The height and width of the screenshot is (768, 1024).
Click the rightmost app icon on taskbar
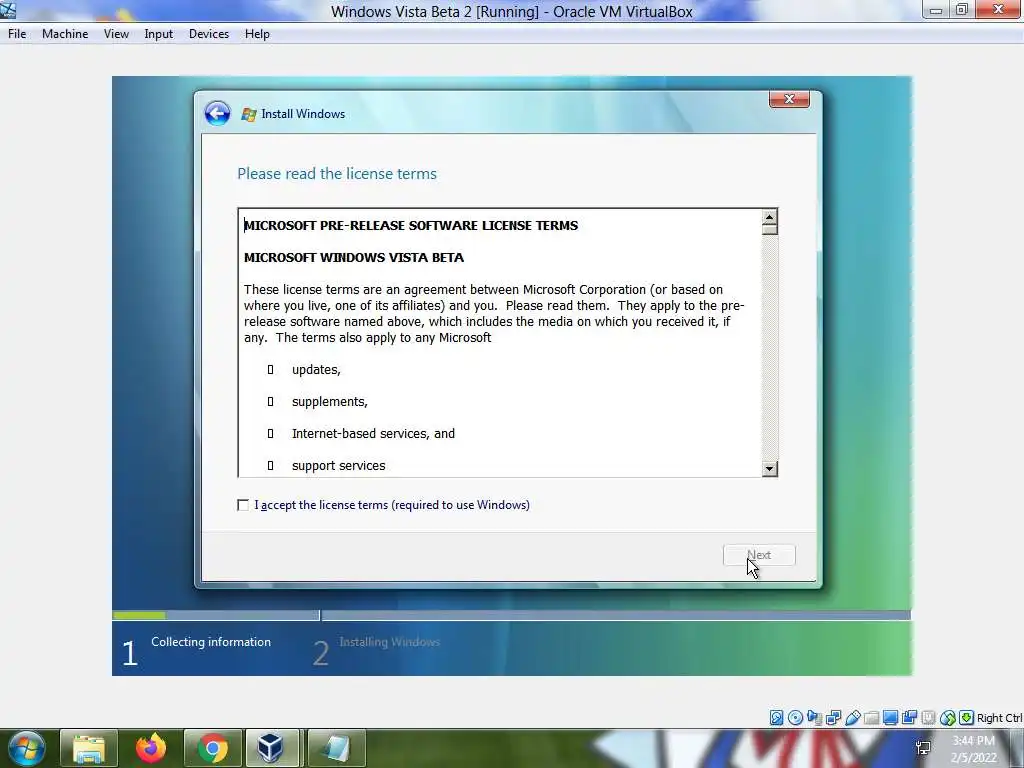336,748
